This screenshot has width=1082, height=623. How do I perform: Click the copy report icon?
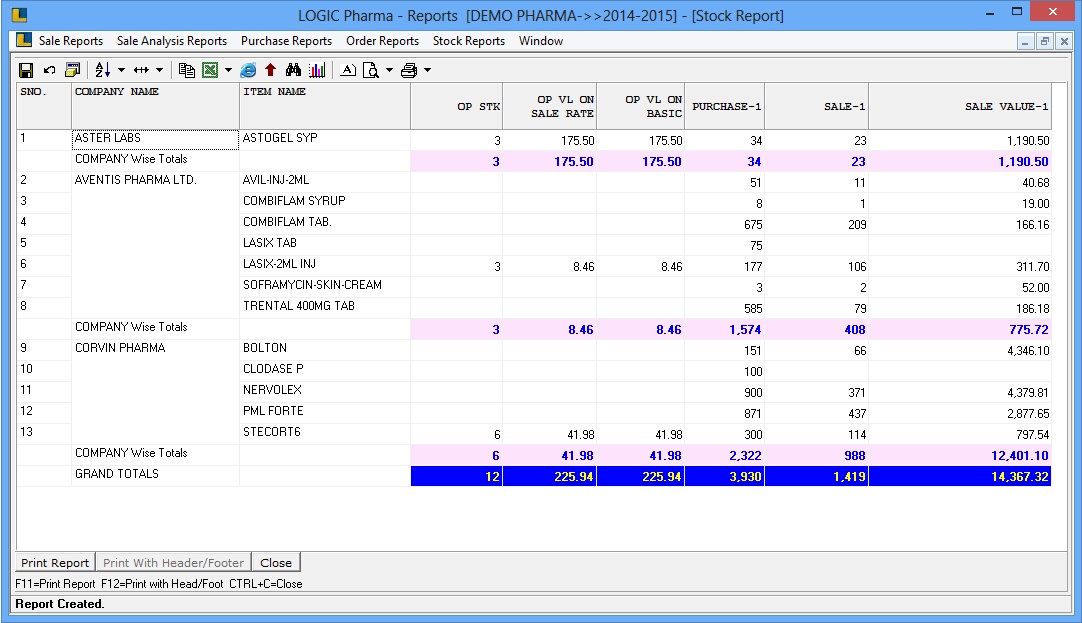click(x=186, y=70)
